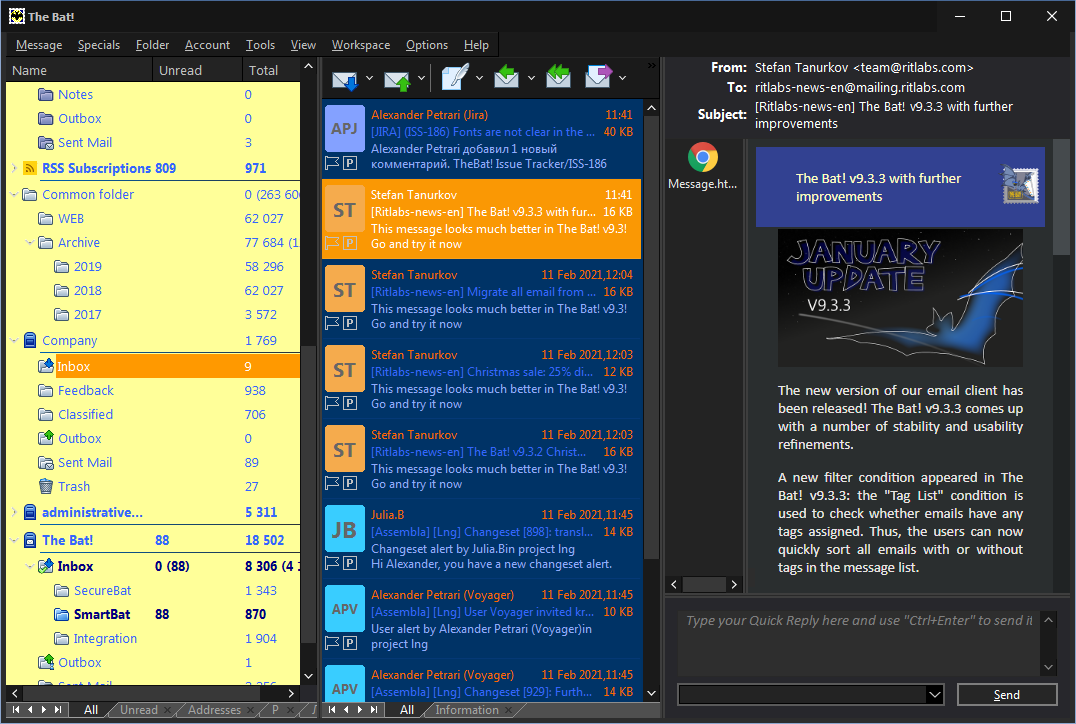1076x724 pixels.
Task: Switch to the Unread folder tab
Action: tap(139, 710)
